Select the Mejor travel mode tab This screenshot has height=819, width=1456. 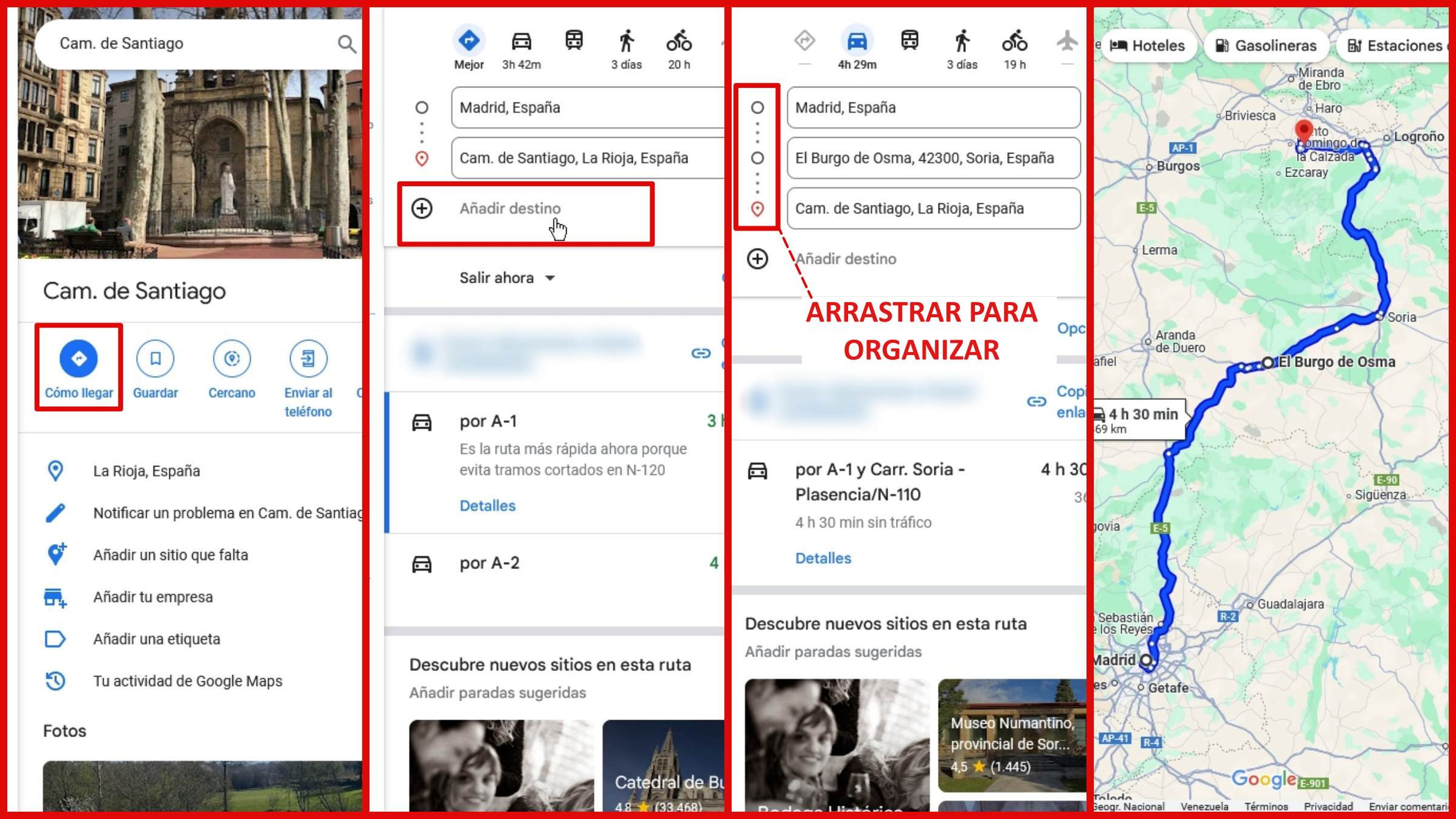pyautogui.click(x=469, y=47)
